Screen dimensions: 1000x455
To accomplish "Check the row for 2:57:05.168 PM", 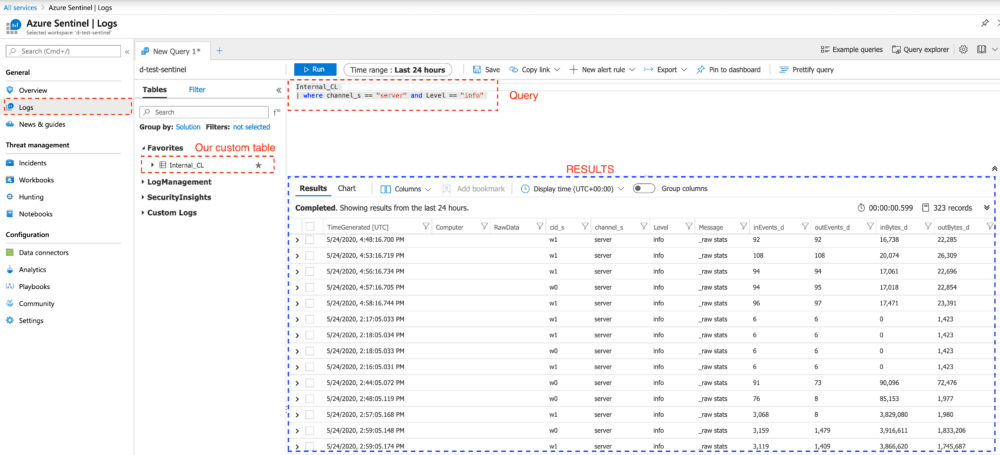I will point(310,415).
